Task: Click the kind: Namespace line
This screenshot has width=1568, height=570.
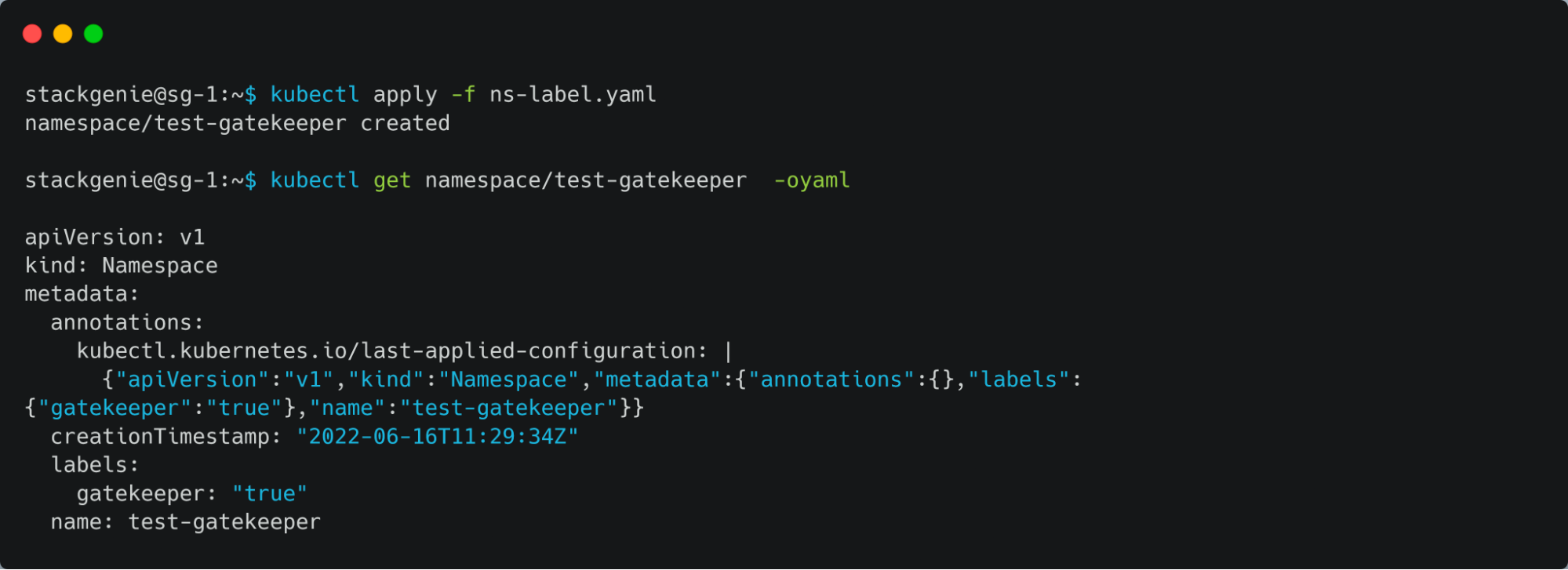Action: point(122,266)
